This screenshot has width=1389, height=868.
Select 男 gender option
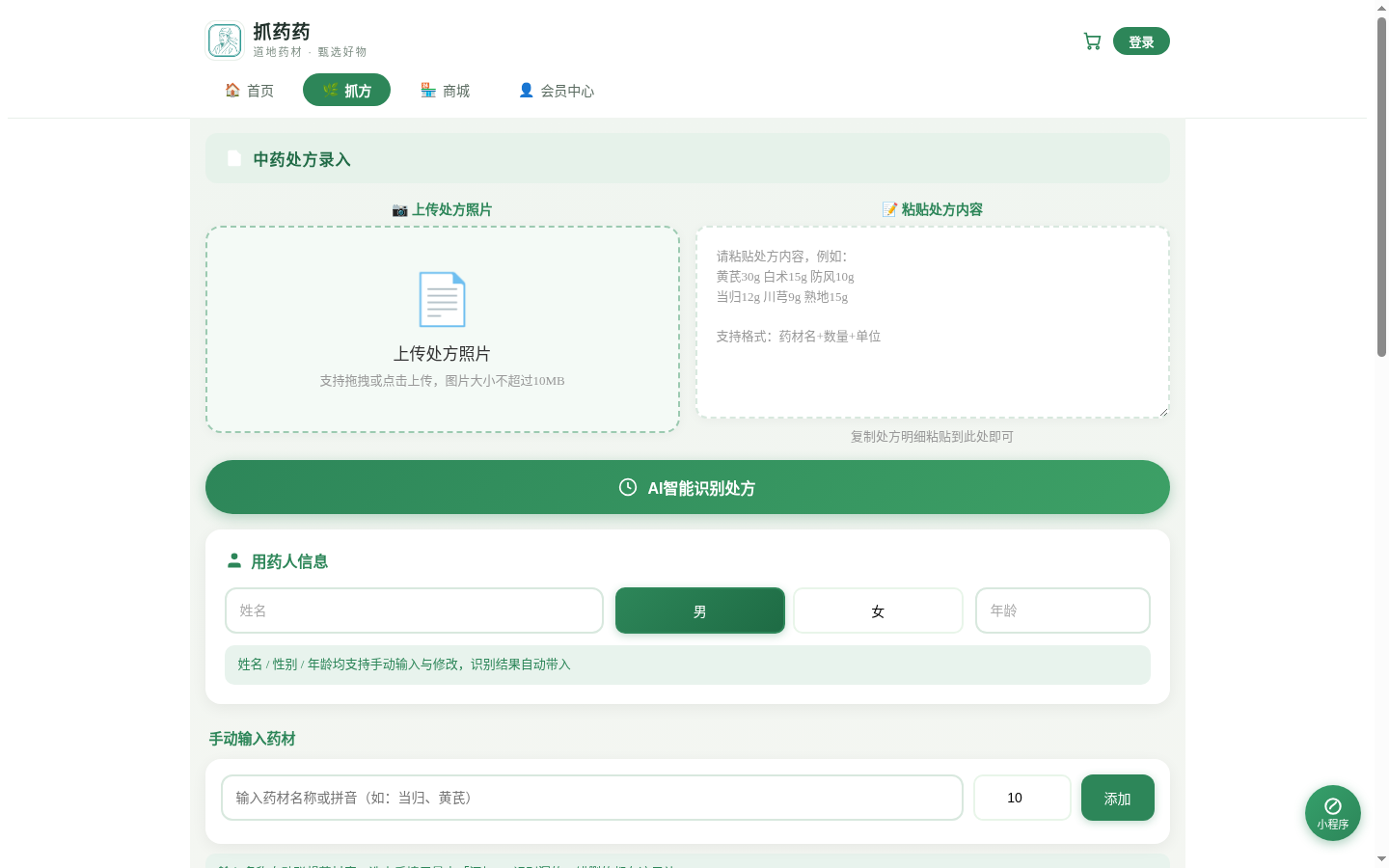pyautogui.click(x=700, y=610)
